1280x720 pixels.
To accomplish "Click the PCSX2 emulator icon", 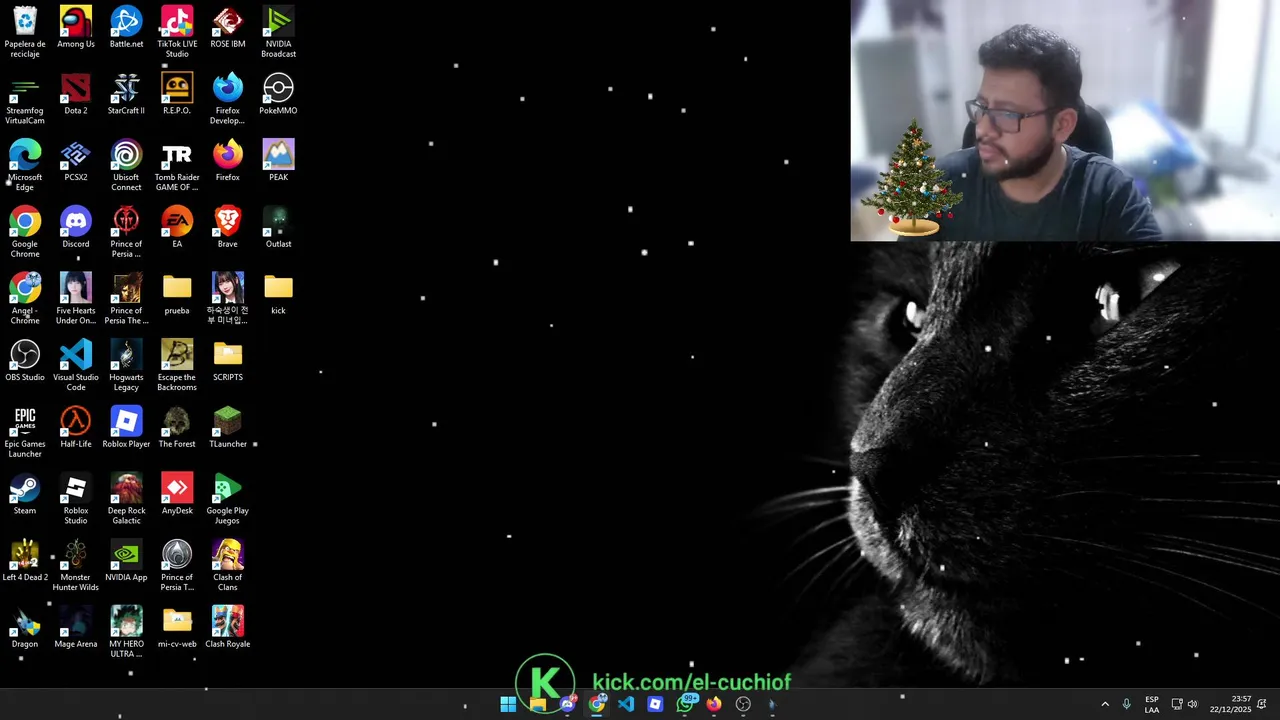I will point(76,161).
